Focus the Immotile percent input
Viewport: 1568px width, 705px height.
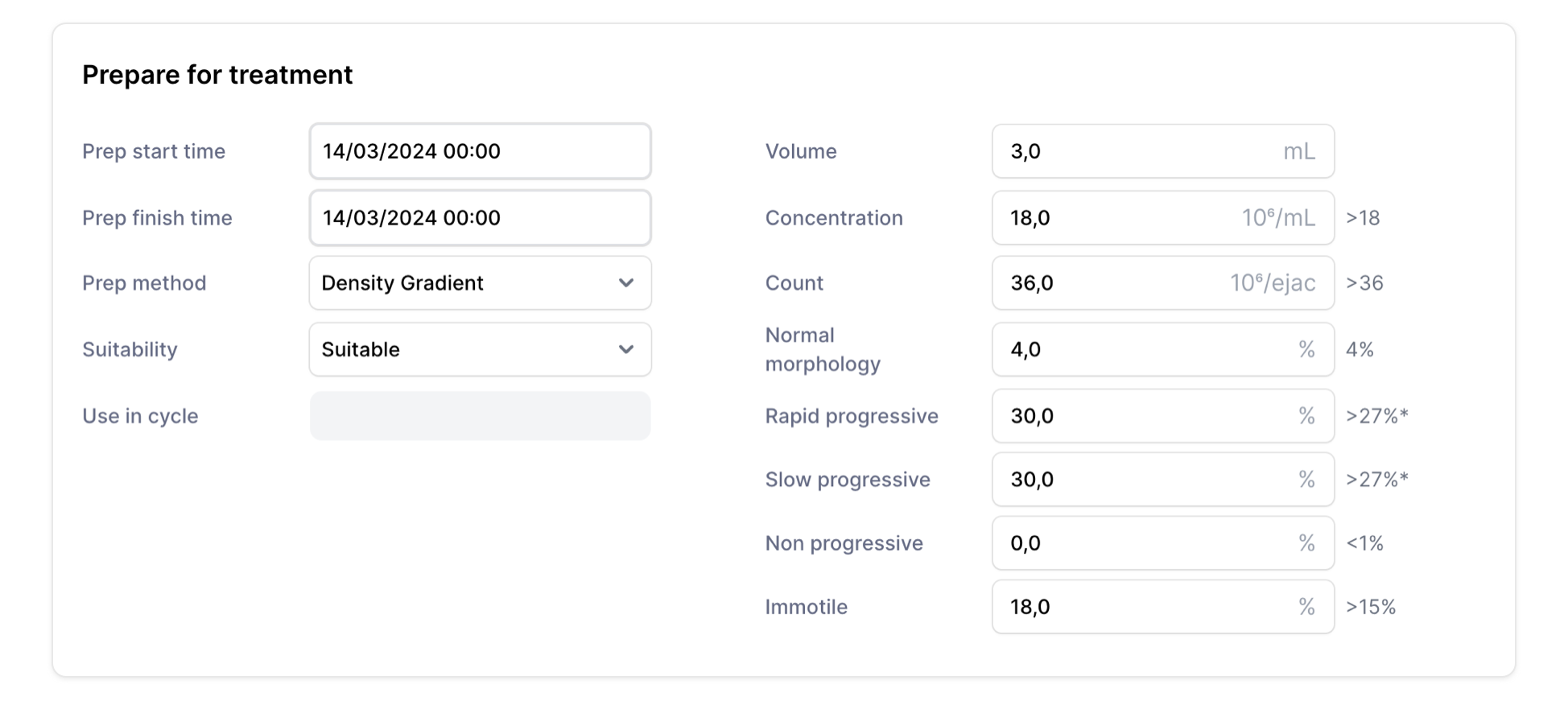point(1143,607)
